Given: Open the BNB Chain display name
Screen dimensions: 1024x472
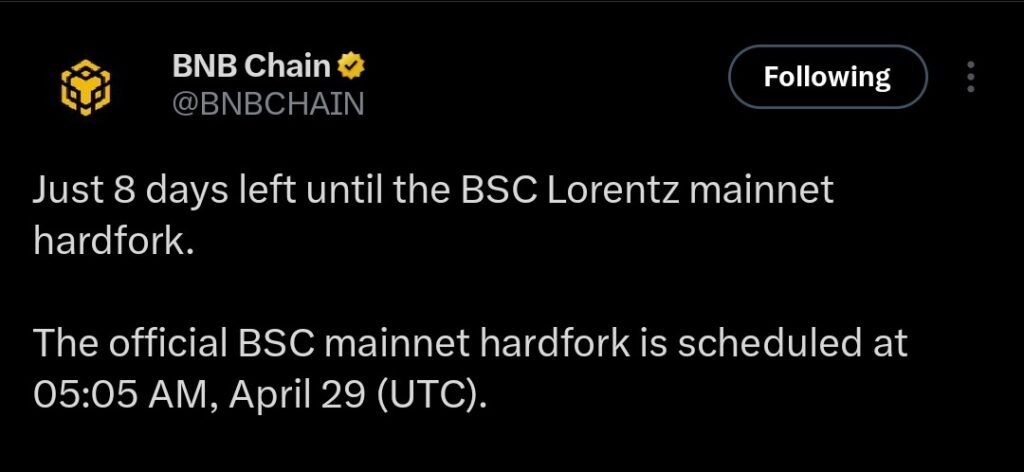Looking at the screenshot, I should point(251,67).
